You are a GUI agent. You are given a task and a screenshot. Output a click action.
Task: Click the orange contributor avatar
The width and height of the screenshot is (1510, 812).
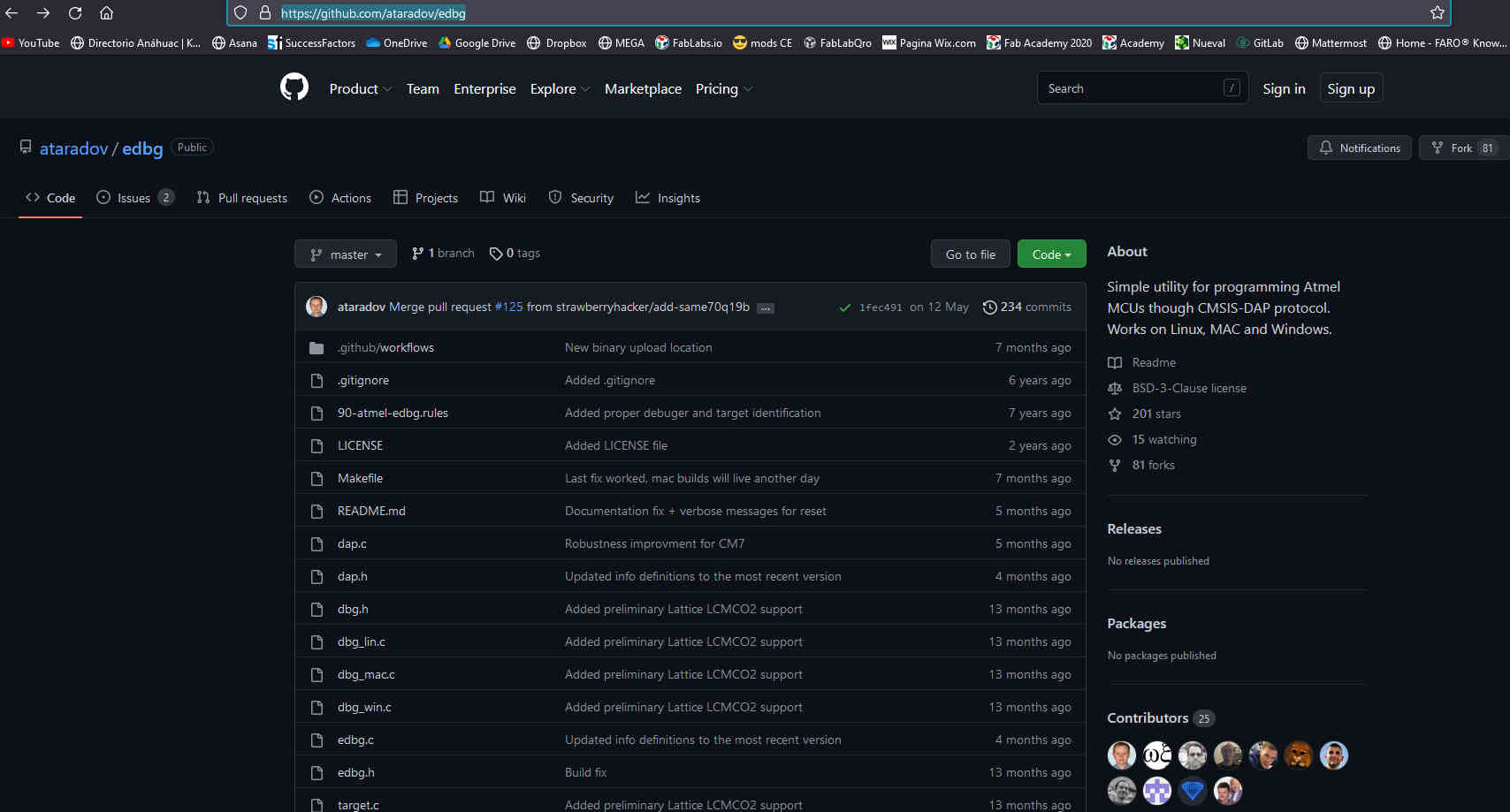[x=1299, y=755]
